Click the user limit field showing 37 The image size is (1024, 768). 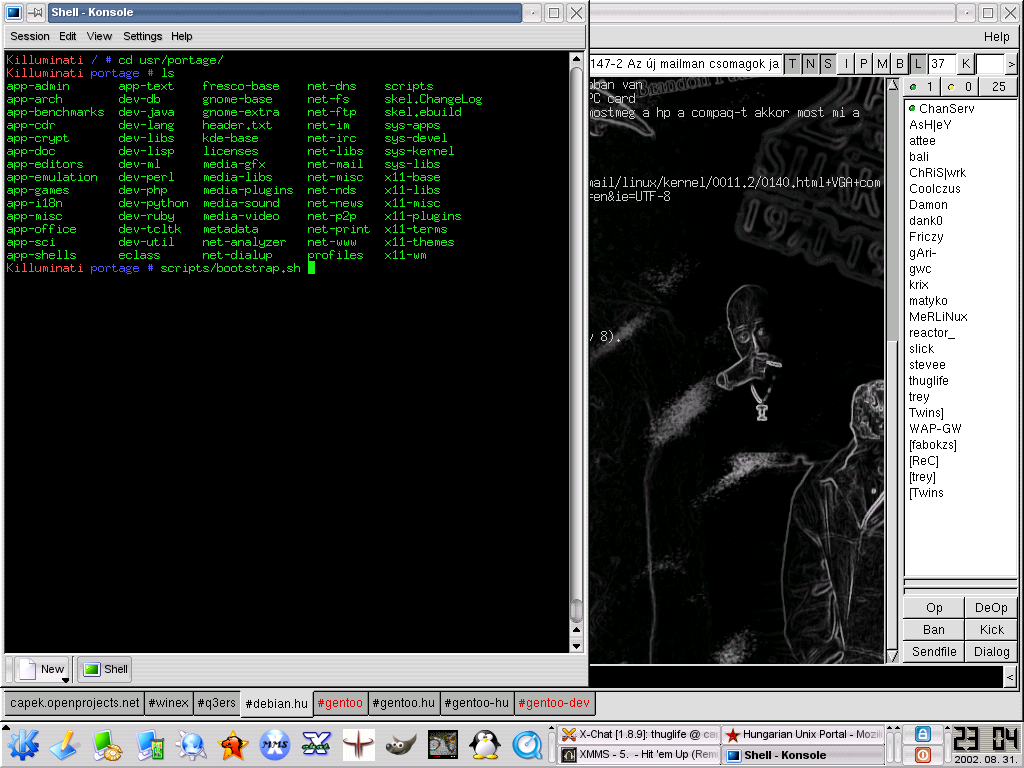942,63
